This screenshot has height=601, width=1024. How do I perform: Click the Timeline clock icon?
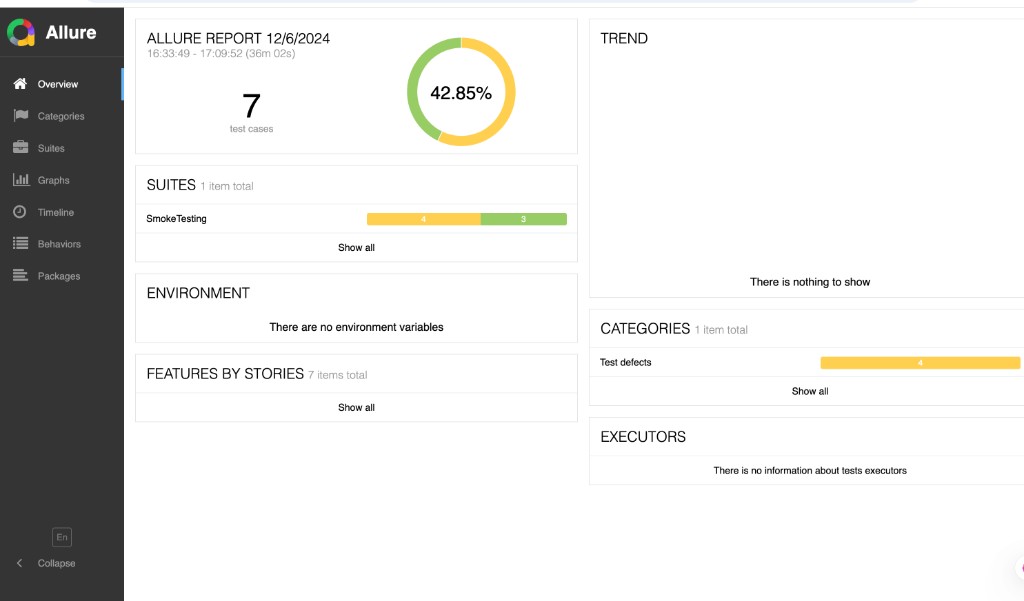pyautogui.click(x=20, y=212)
